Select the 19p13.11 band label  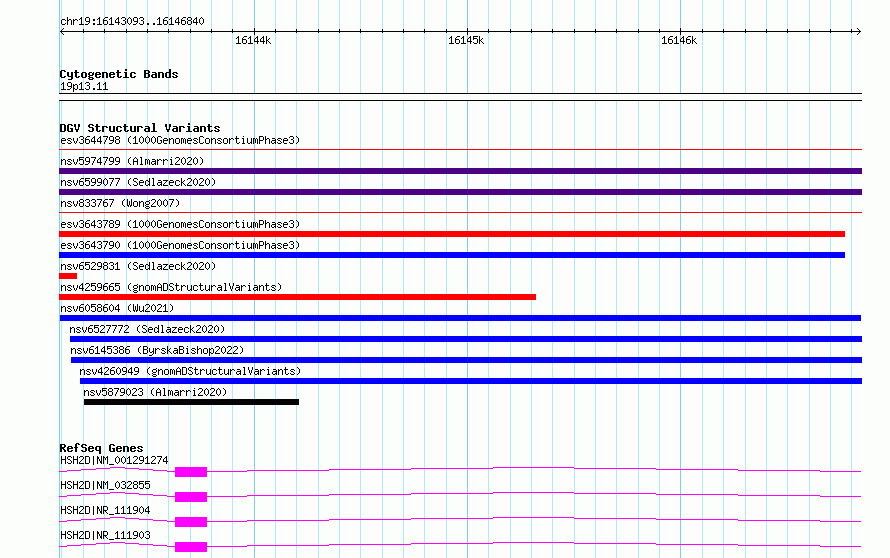(x=84, y=86)
